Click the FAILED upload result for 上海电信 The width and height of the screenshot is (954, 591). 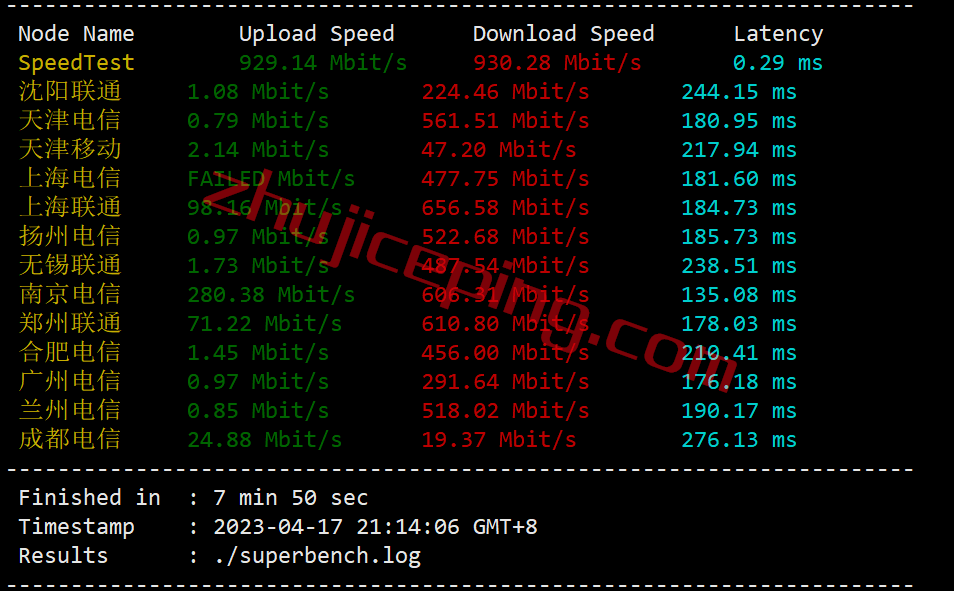pyautogui.click(x=271, y=179)
